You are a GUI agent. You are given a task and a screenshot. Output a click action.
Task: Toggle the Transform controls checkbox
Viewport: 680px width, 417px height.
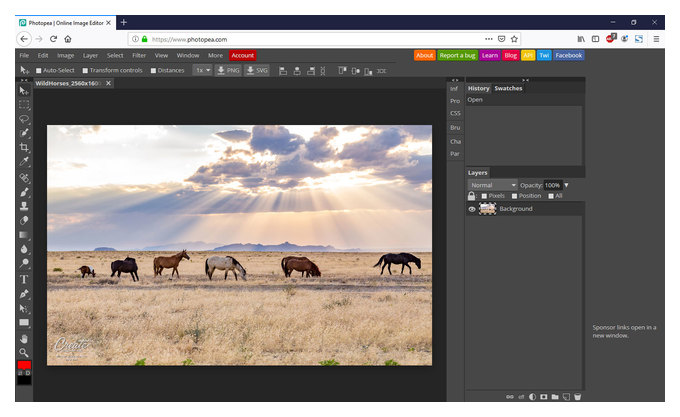85,71
